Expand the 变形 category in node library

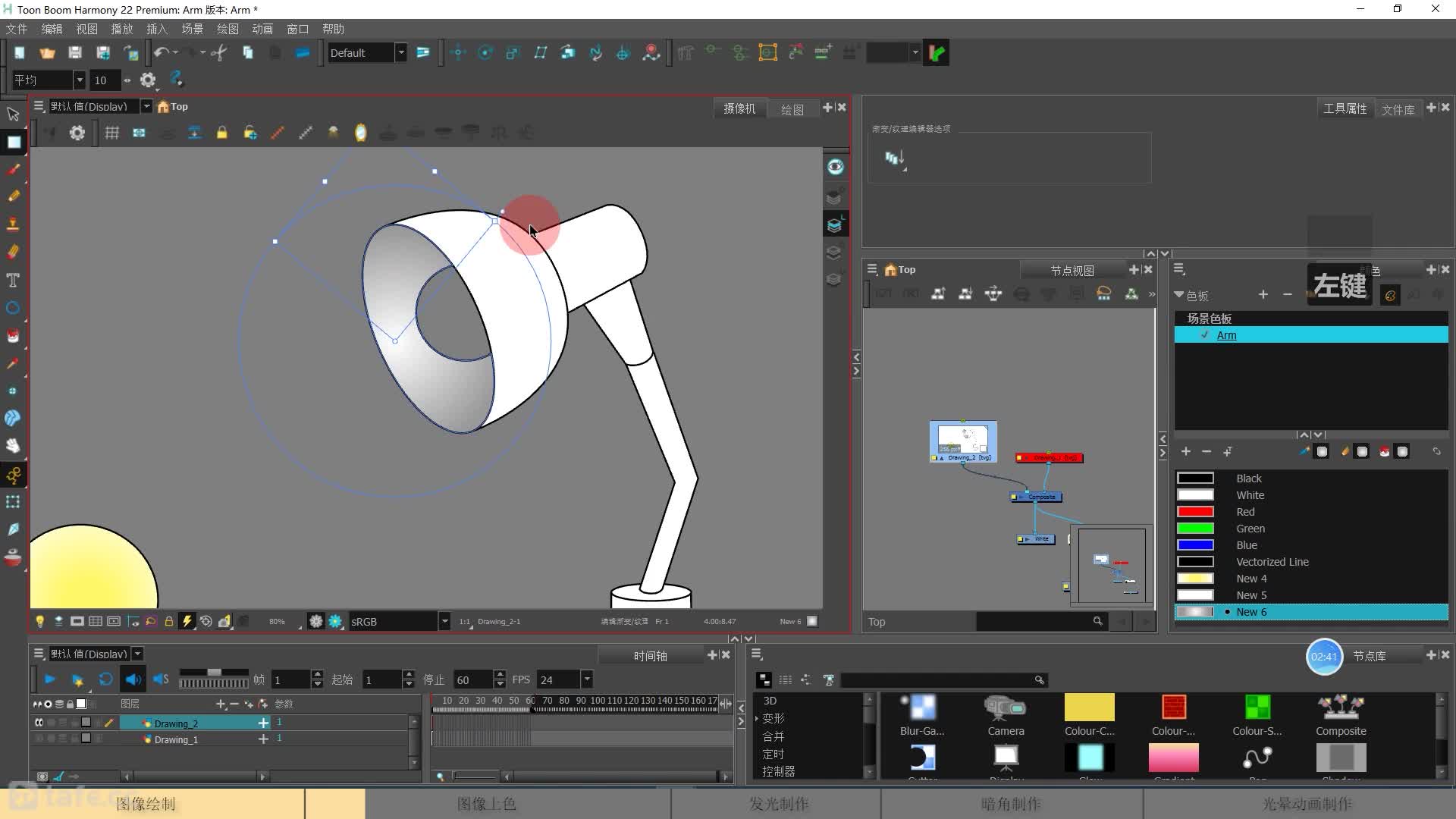tap(757, 718)
